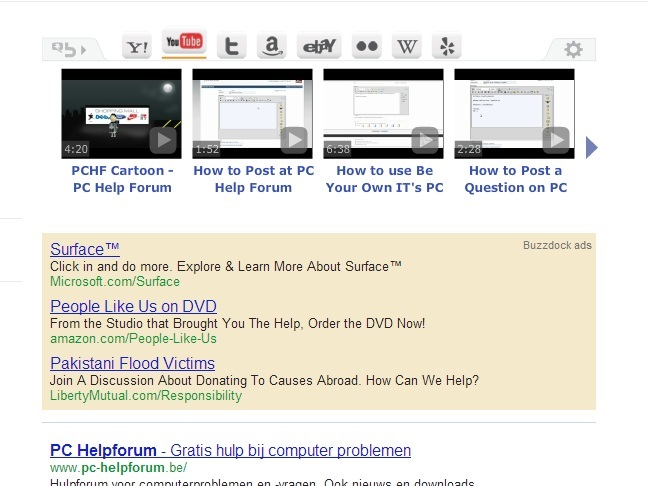Screen dimensions: 648x486
Task: Click the amazon.com/People-Like-Us URL
Action: 133,338
